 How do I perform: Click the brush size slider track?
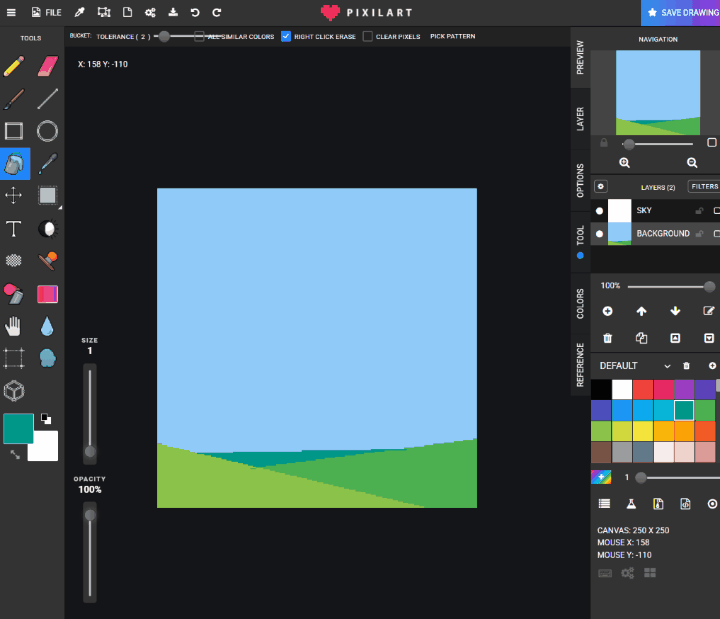tap(90, 414)
